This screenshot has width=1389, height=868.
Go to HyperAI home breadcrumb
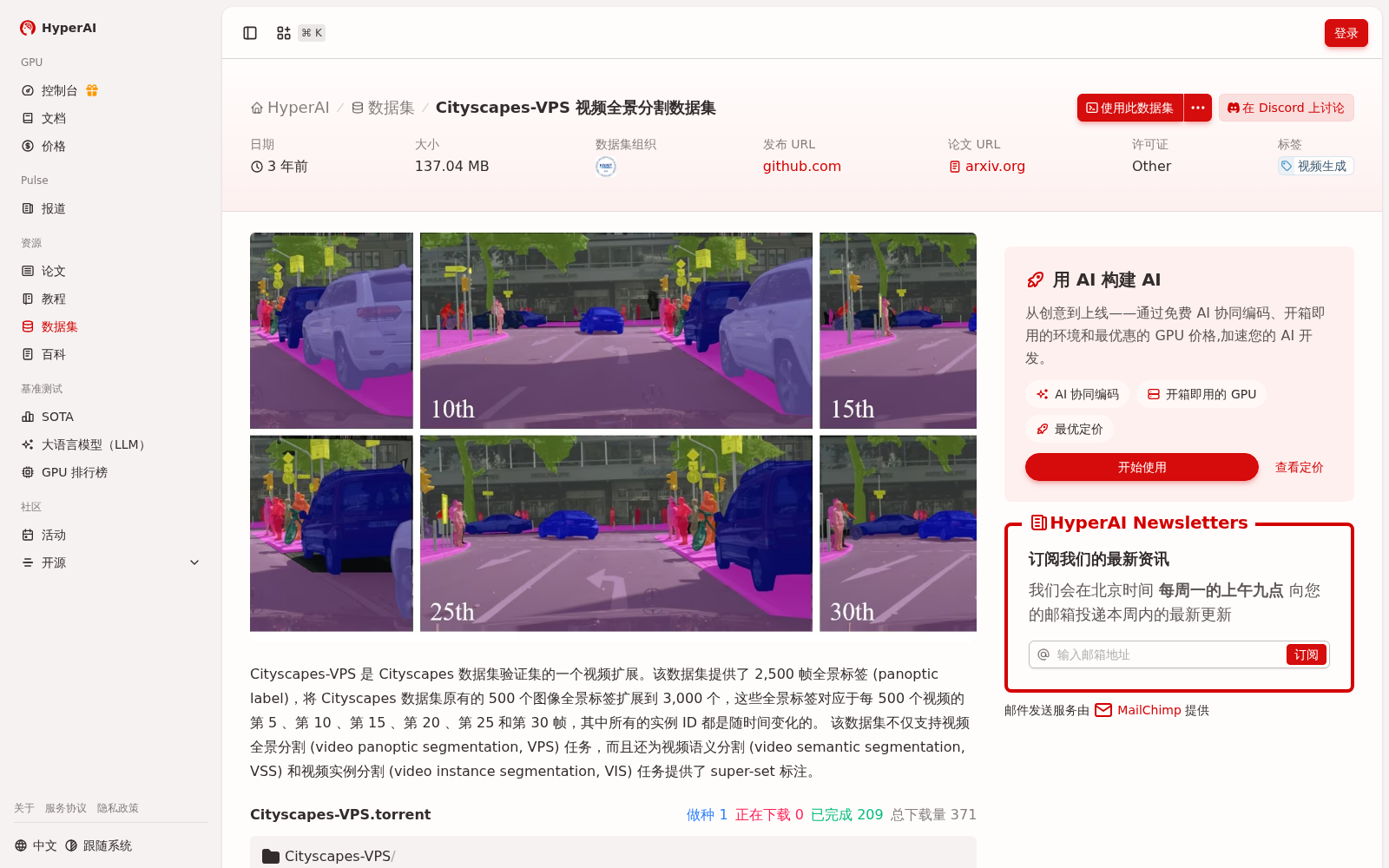tap(290, 108)
